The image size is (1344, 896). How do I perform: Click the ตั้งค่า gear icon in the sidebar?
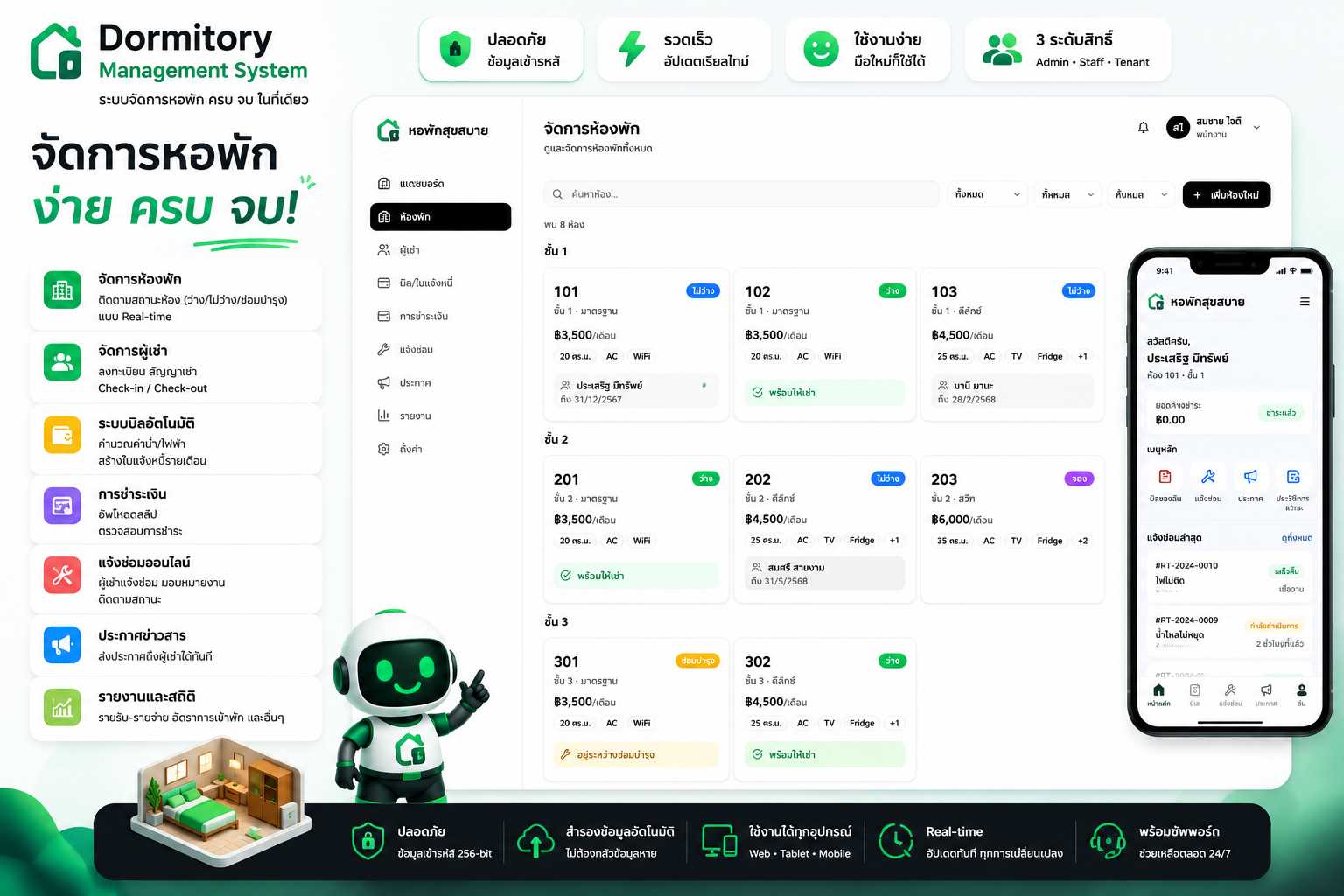[x=383, y=449]
